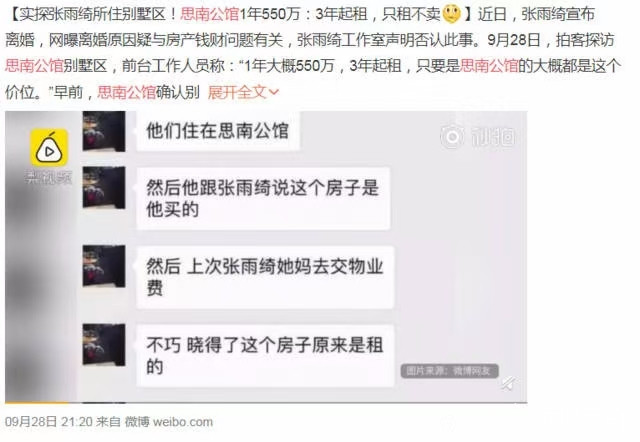
Task: Click the chevron after 展开全文
Action: [274, 93]
